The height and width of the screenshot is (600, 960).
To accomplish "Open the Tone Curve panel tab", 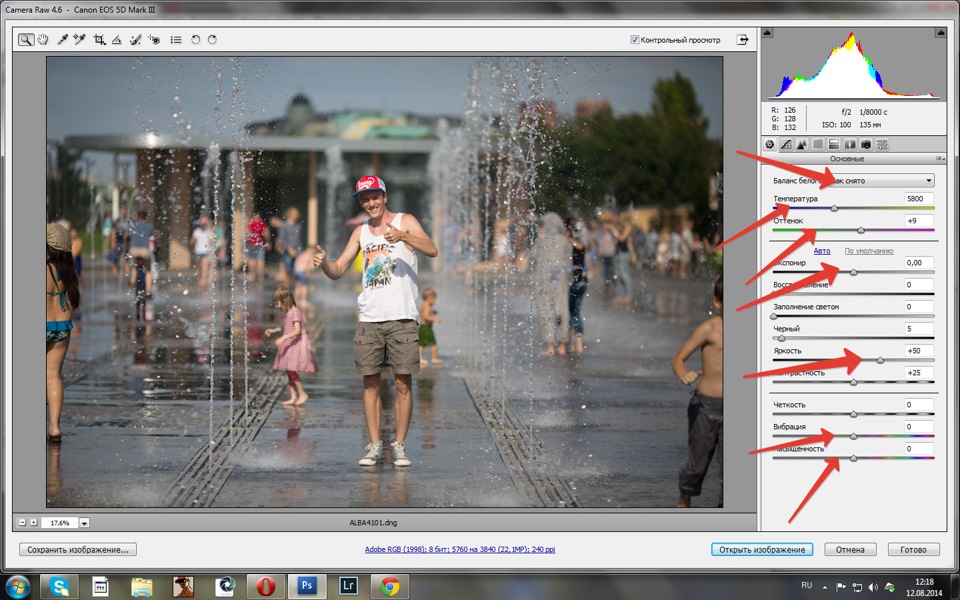I will pyautogui.click(x=786, y=144).
